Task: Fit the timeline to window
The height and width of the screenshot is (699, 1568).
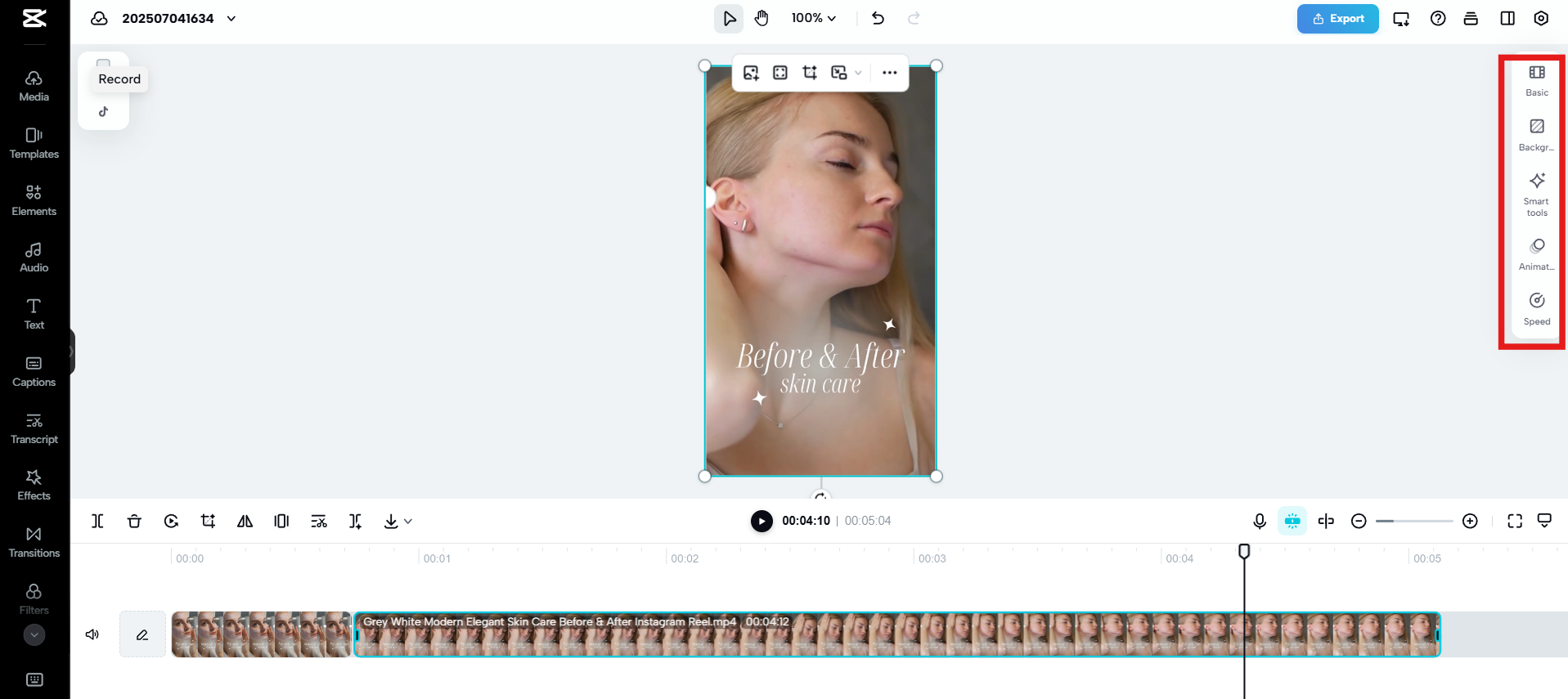Action: click(1515, 521)
